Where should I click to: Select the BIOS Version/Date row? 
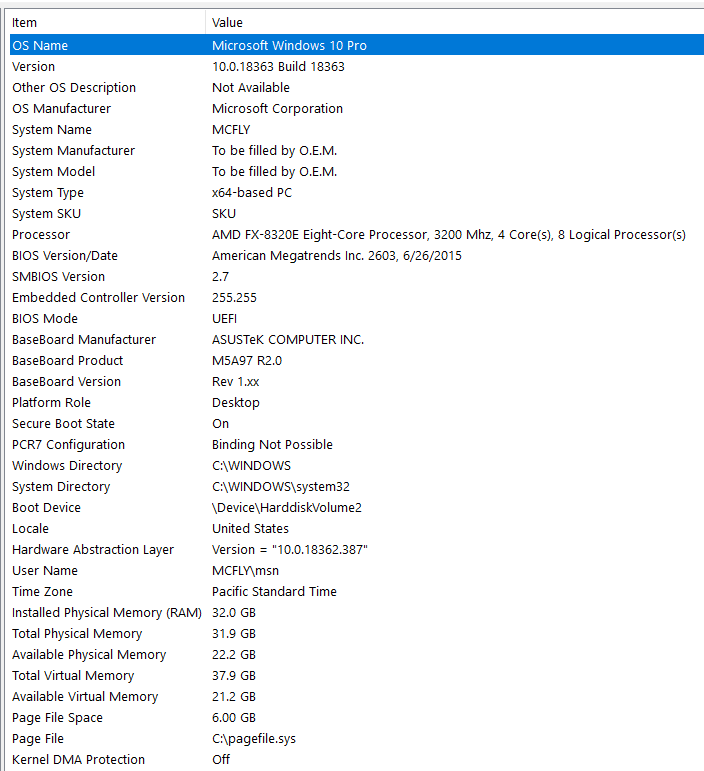pos(357,256)
